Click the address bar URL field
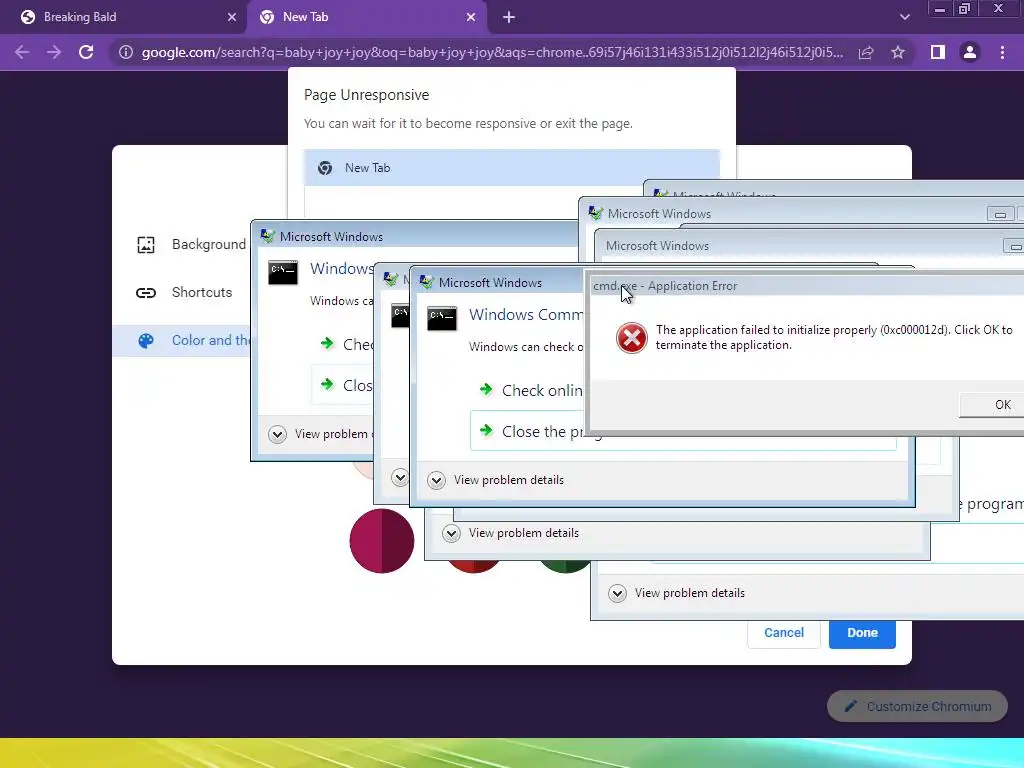This screenshot has height=768, width=1024. coord(492,52)
